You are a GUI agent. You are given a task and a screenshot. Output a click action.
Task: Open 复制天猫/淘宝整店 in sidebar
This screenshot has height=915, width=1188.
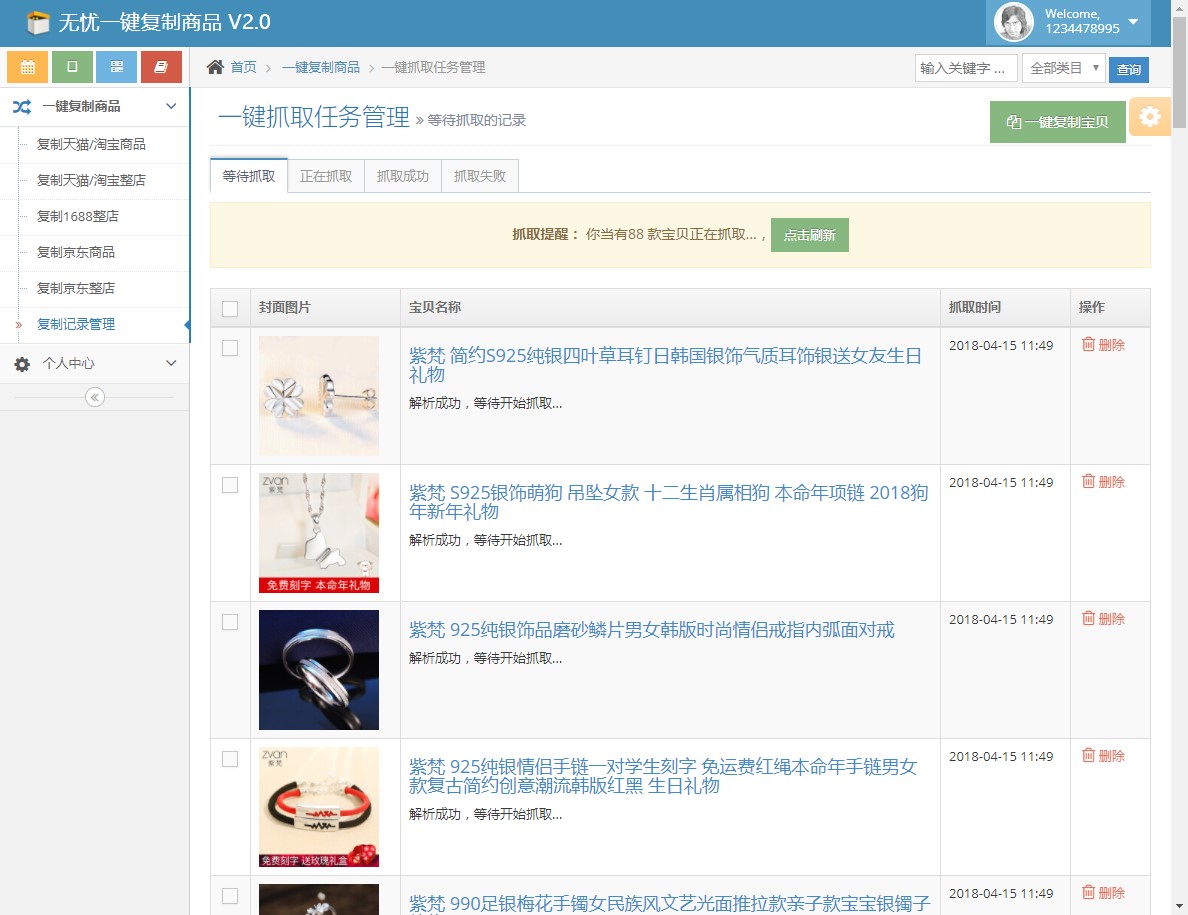click(x=91, y=180)
